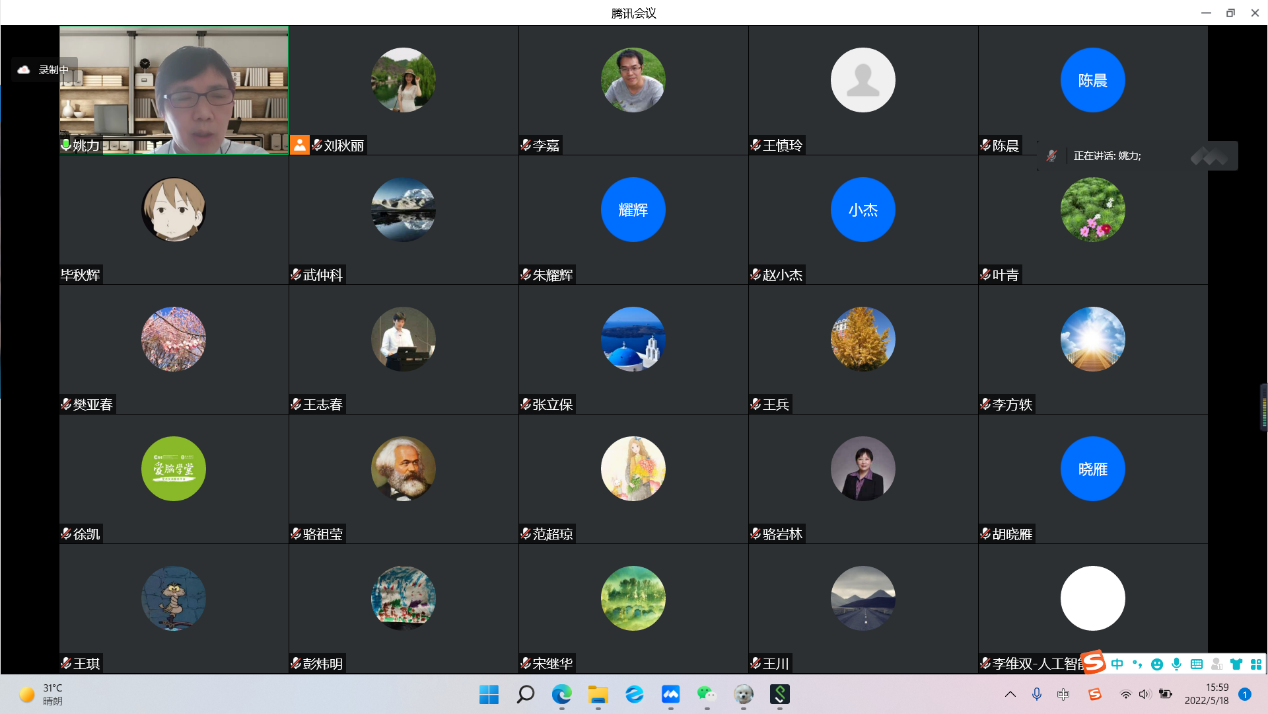
Task: Toggle the Sogou soft keyboard icon
Action: (1197, 664)
